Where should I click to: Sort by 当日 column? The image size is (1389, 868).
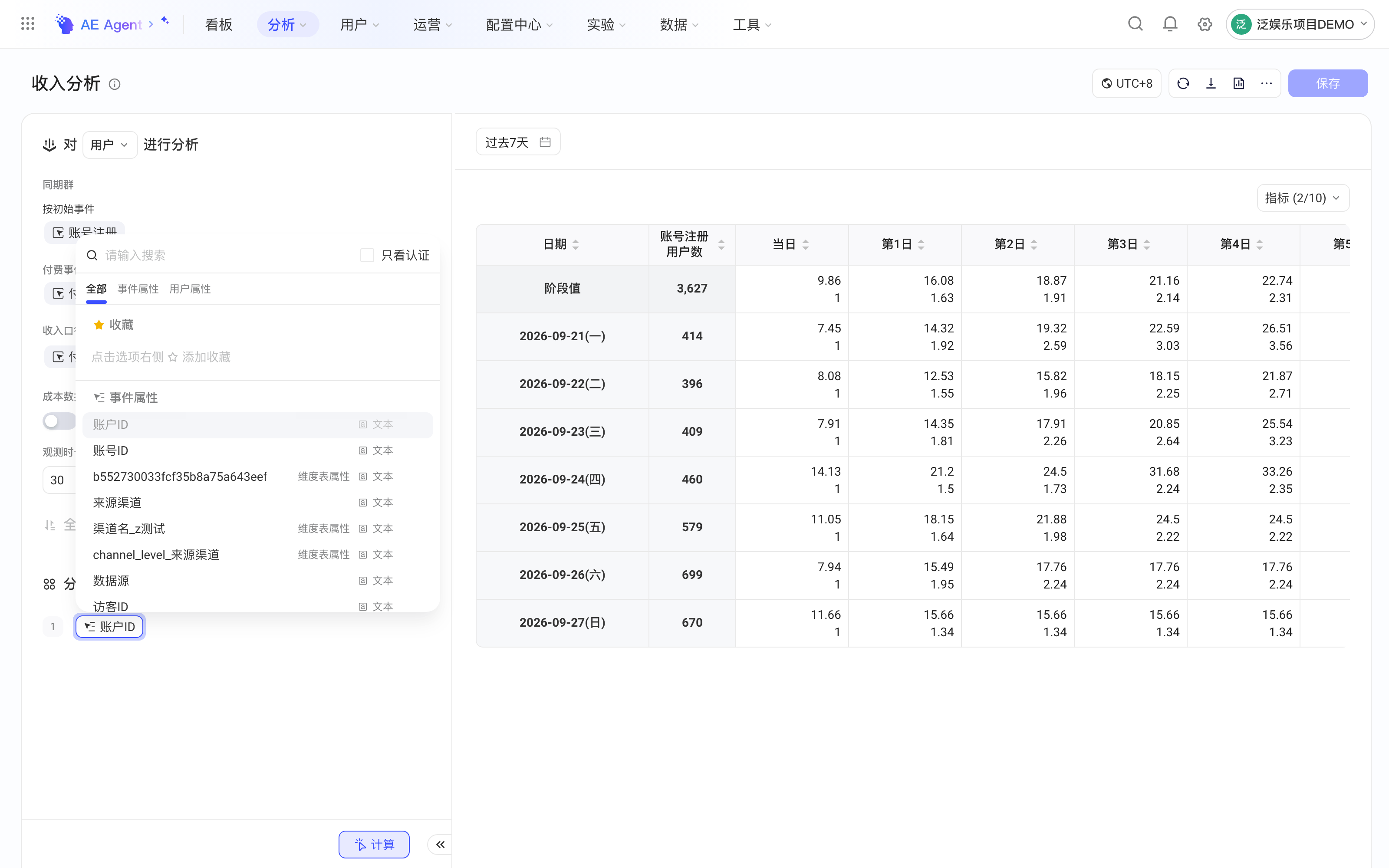coord(806,244)
